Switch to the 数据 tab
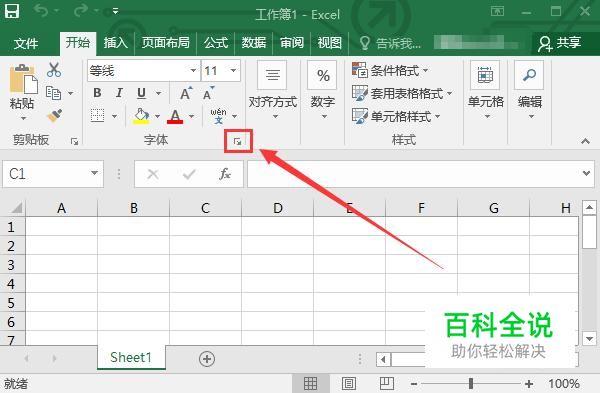600x393 pixels. [x=253, y=42]
